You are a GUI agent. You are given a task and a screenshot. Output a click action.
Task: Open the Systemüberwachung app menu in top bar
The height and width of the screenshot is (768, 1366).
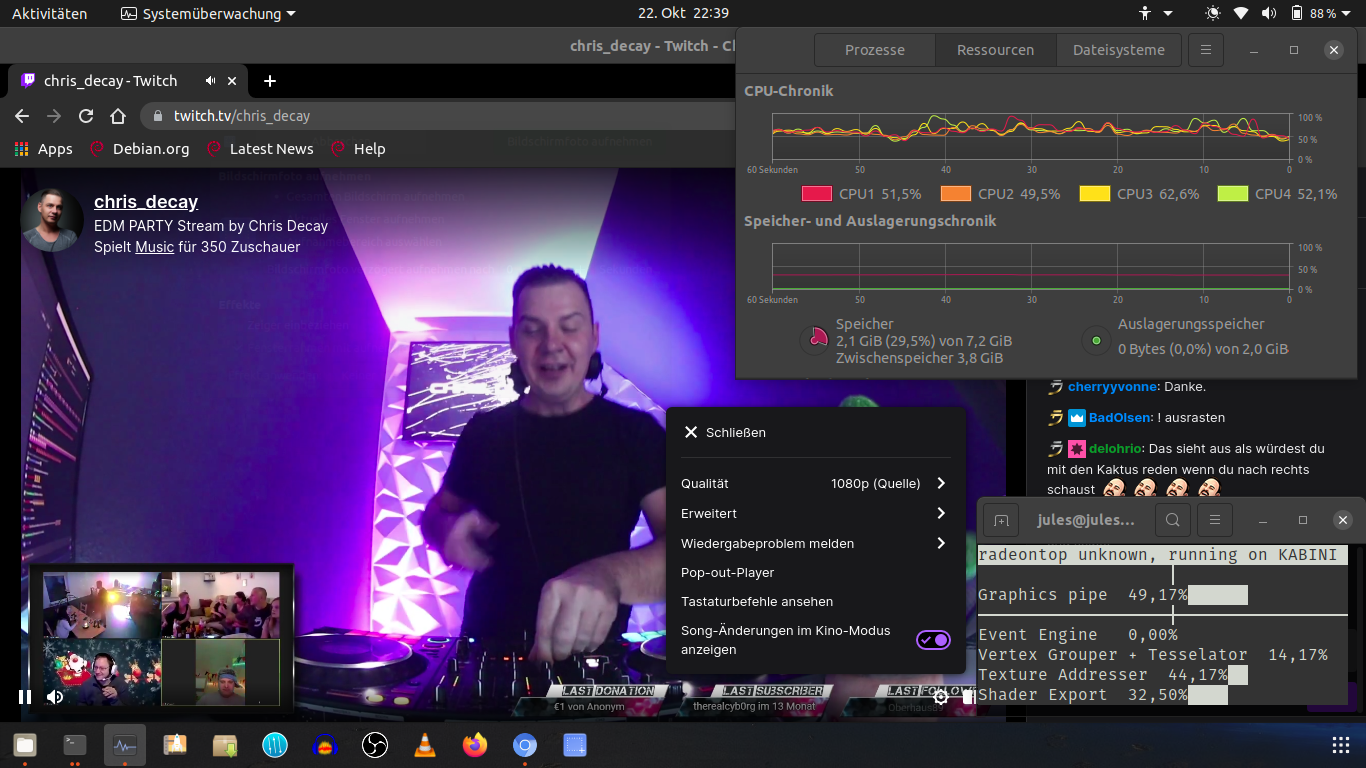click(x=208, y=14)
